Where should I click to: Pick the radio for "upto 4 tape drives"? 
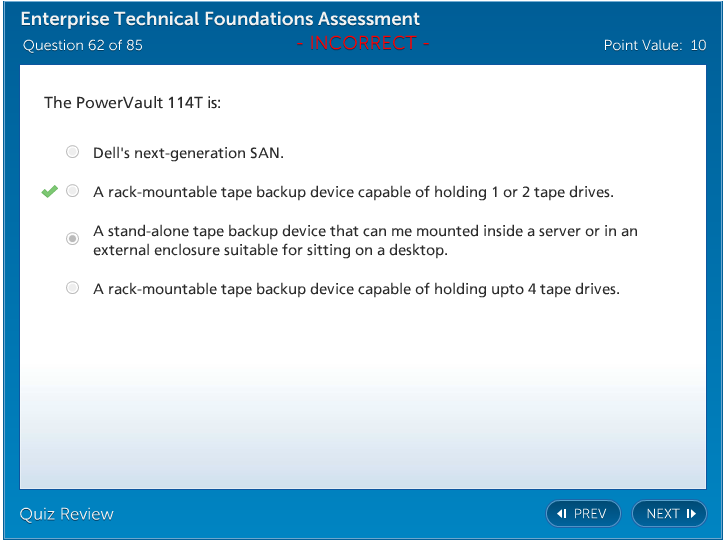click(x=73, y=288)
